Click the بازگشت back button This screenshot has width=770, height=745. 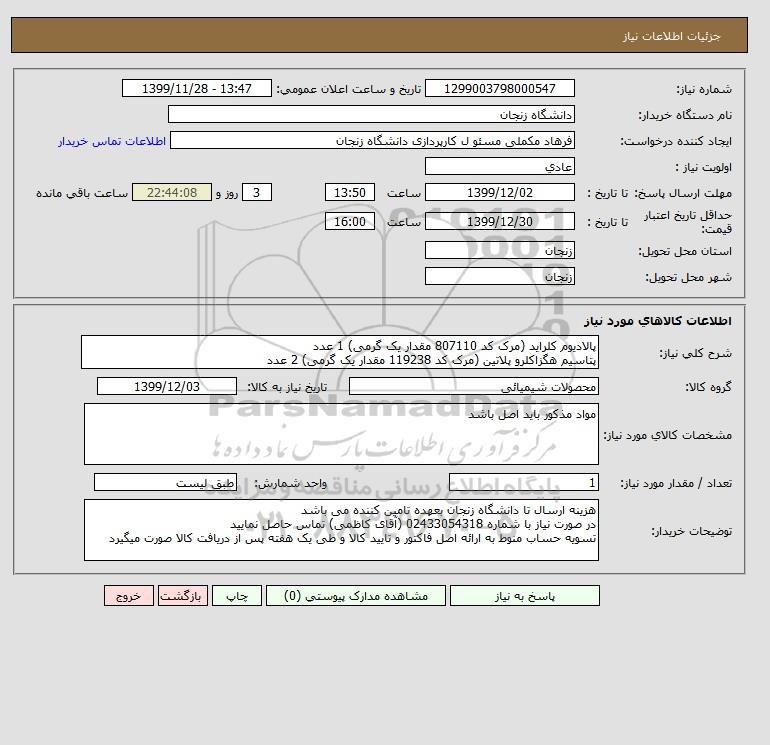tap(183, 596)
